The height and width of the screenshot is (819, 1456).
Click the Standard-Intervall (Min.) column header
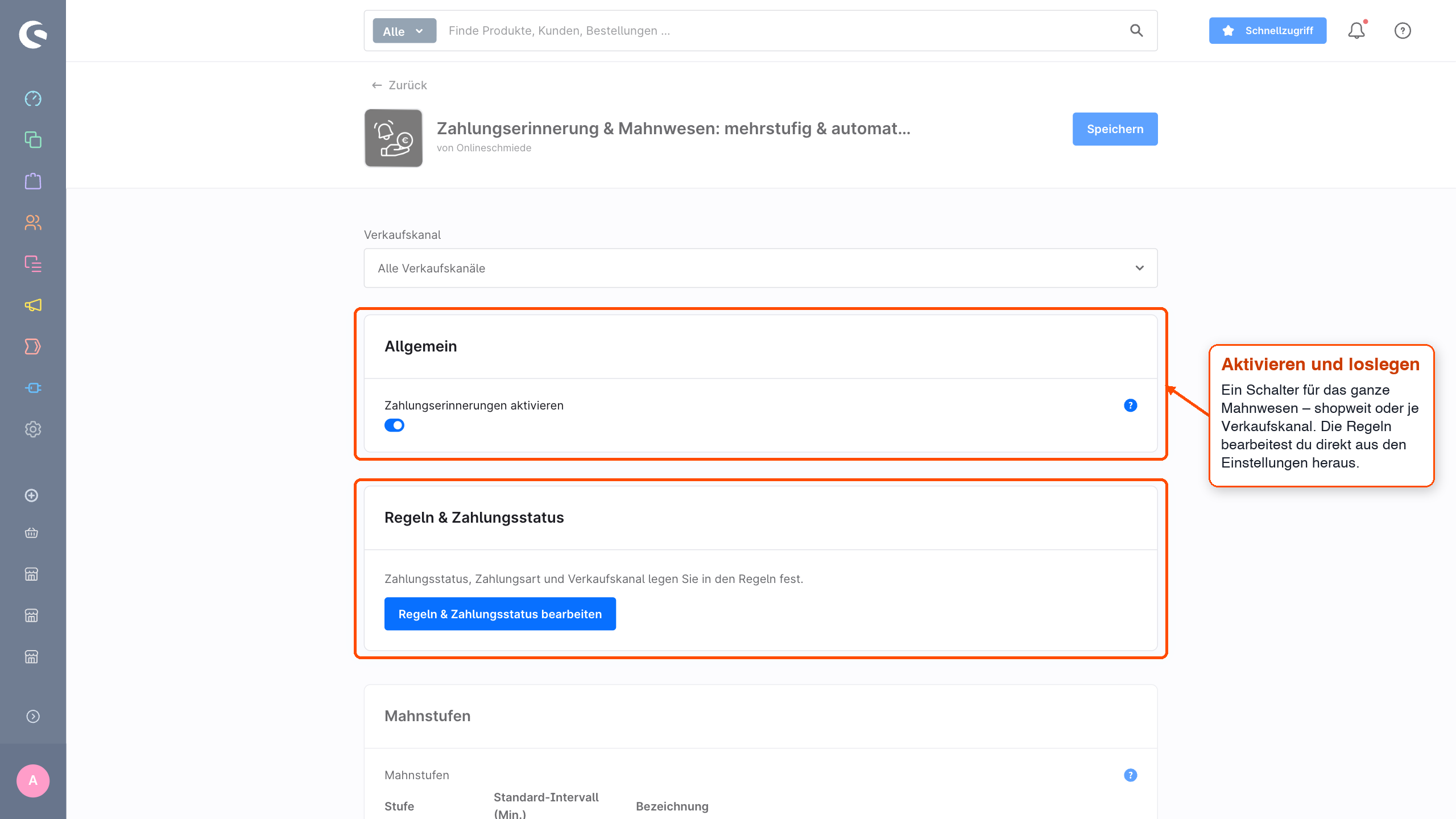click(546, 805)
